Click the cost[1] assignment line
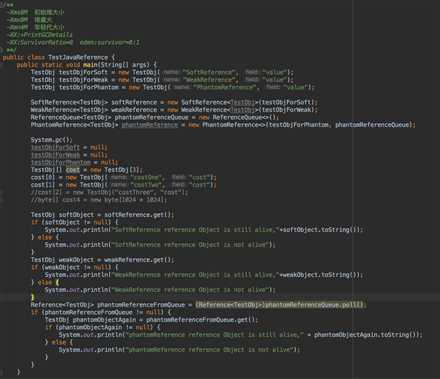This screenshot has height=379, width=440. [x=123, y=185]
